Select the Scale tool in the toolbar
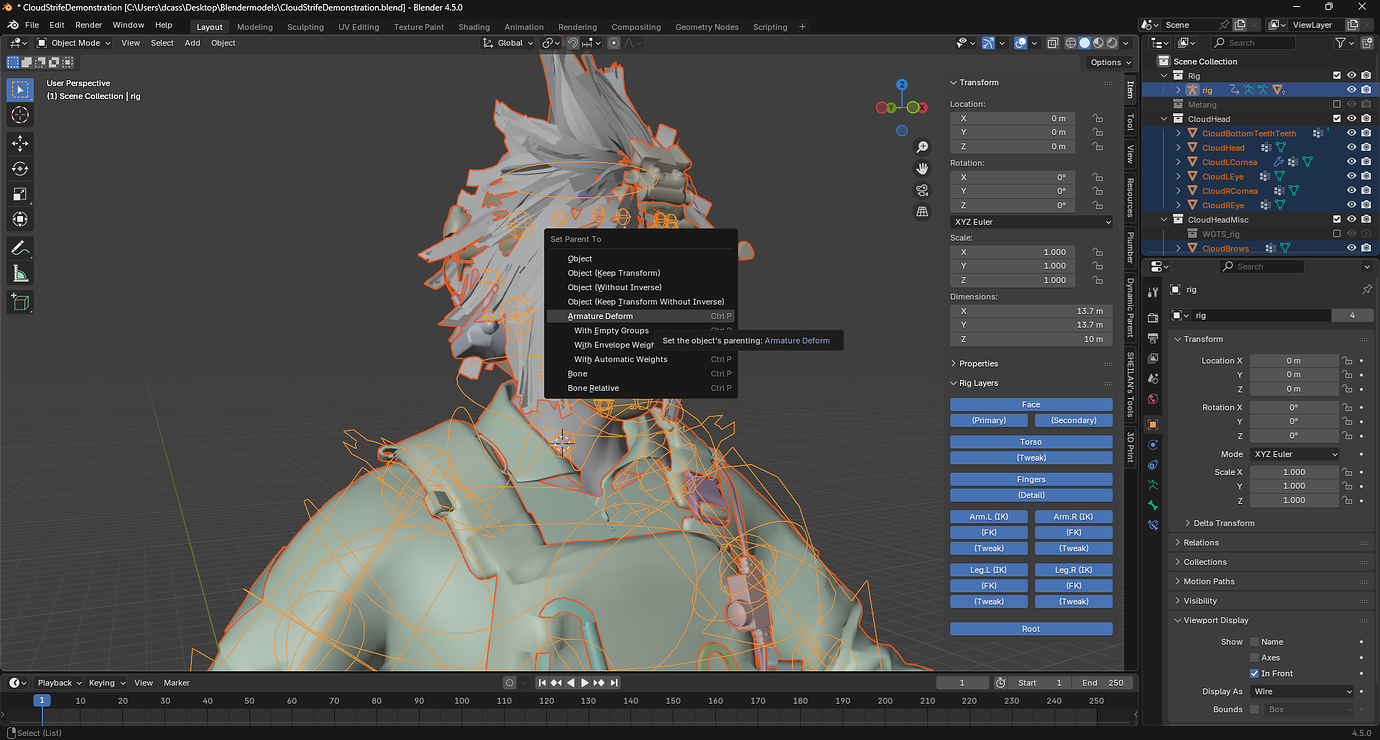Screen dimensions: 1380x740 20,194
